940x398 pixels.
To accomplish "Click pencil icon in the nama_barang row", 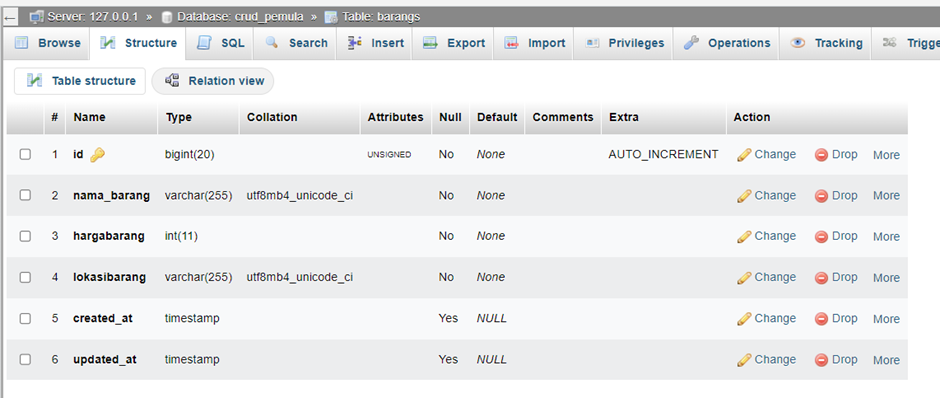I will click(744, 196).
